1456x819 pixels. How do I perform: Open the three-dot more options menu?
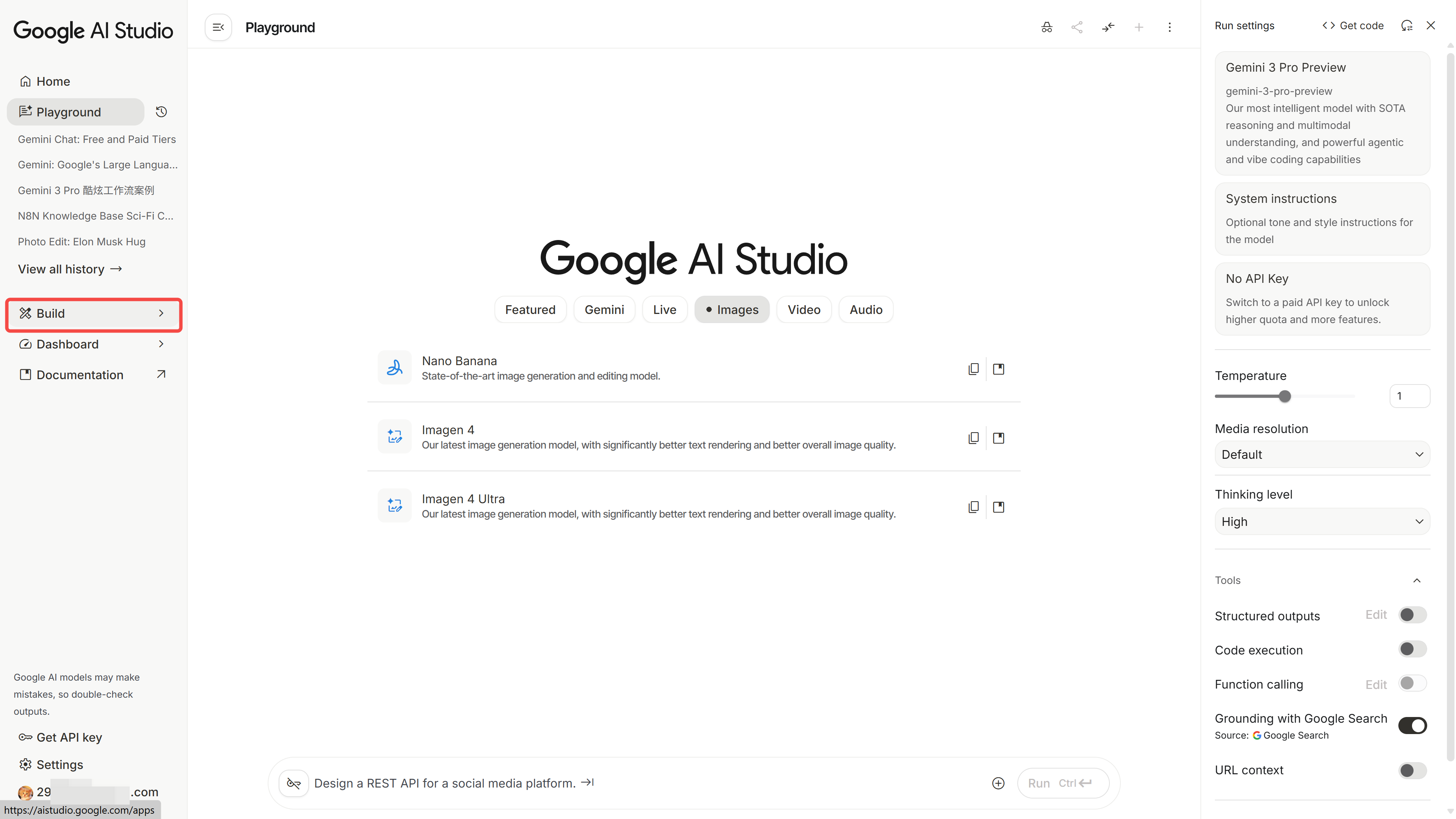[x=1169, y=27]
